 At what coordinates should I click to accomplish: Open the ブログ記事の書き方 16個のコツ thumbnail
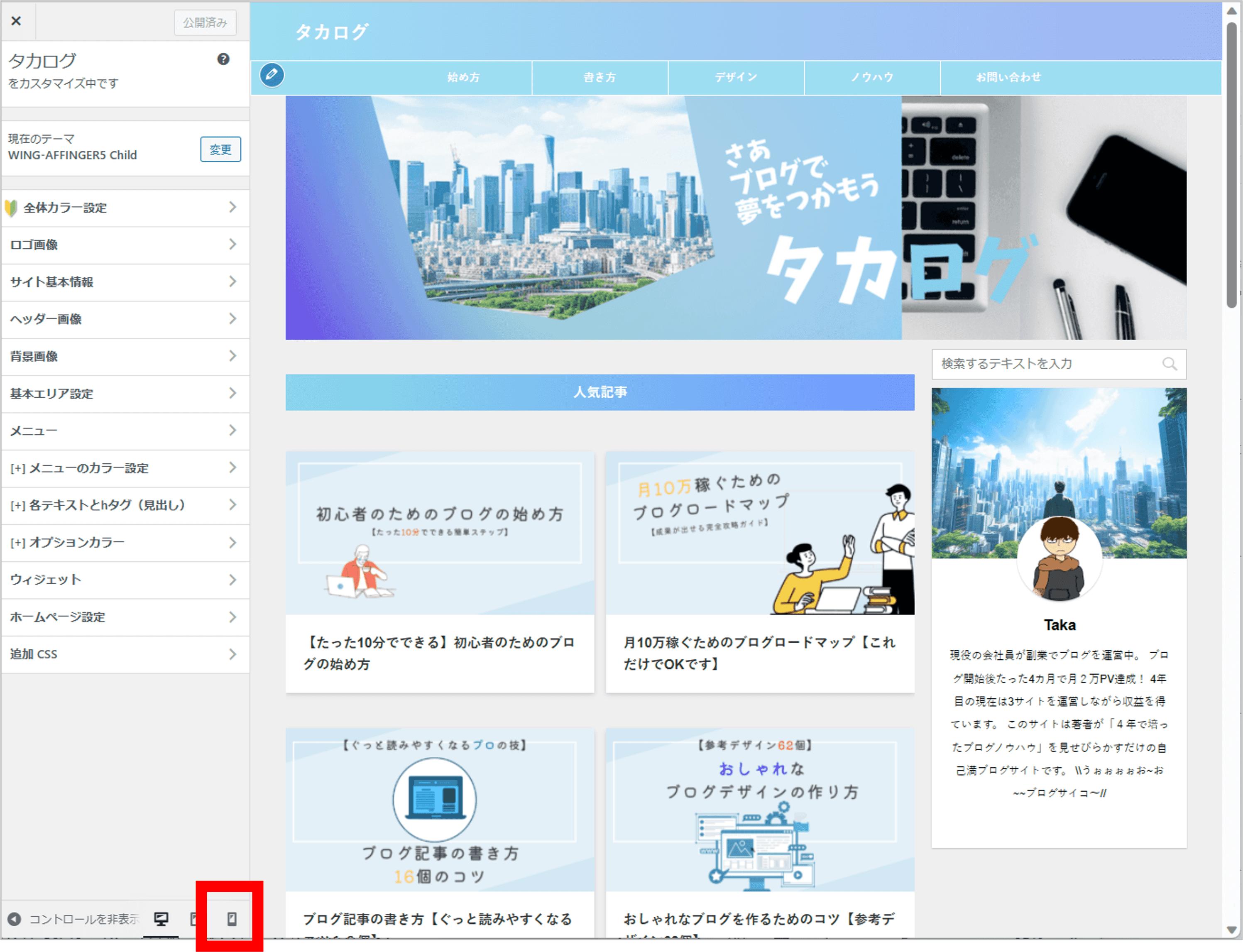(x=440, y=810)
